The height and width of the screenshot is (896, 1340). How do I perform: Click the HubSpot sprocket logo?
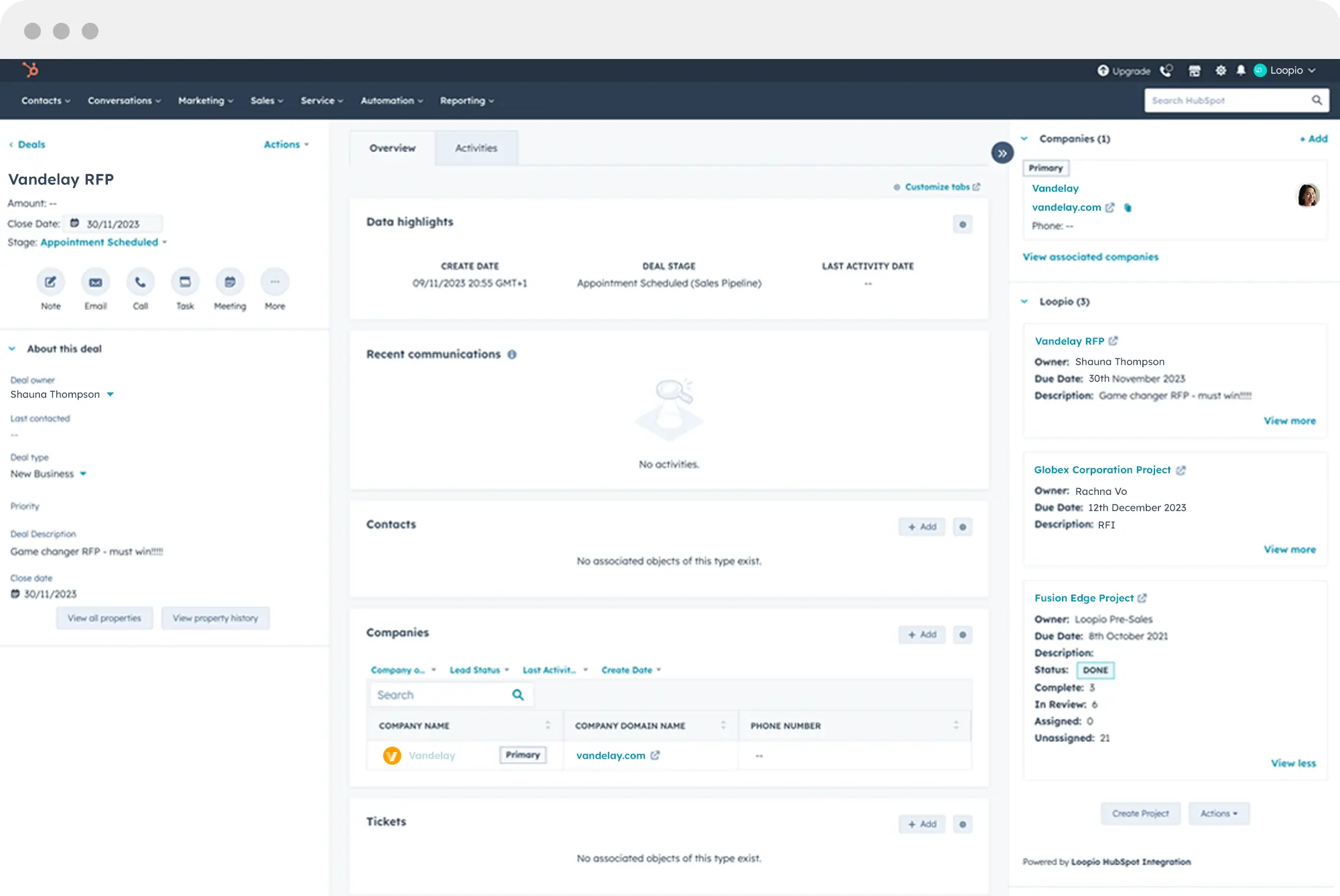30,70
